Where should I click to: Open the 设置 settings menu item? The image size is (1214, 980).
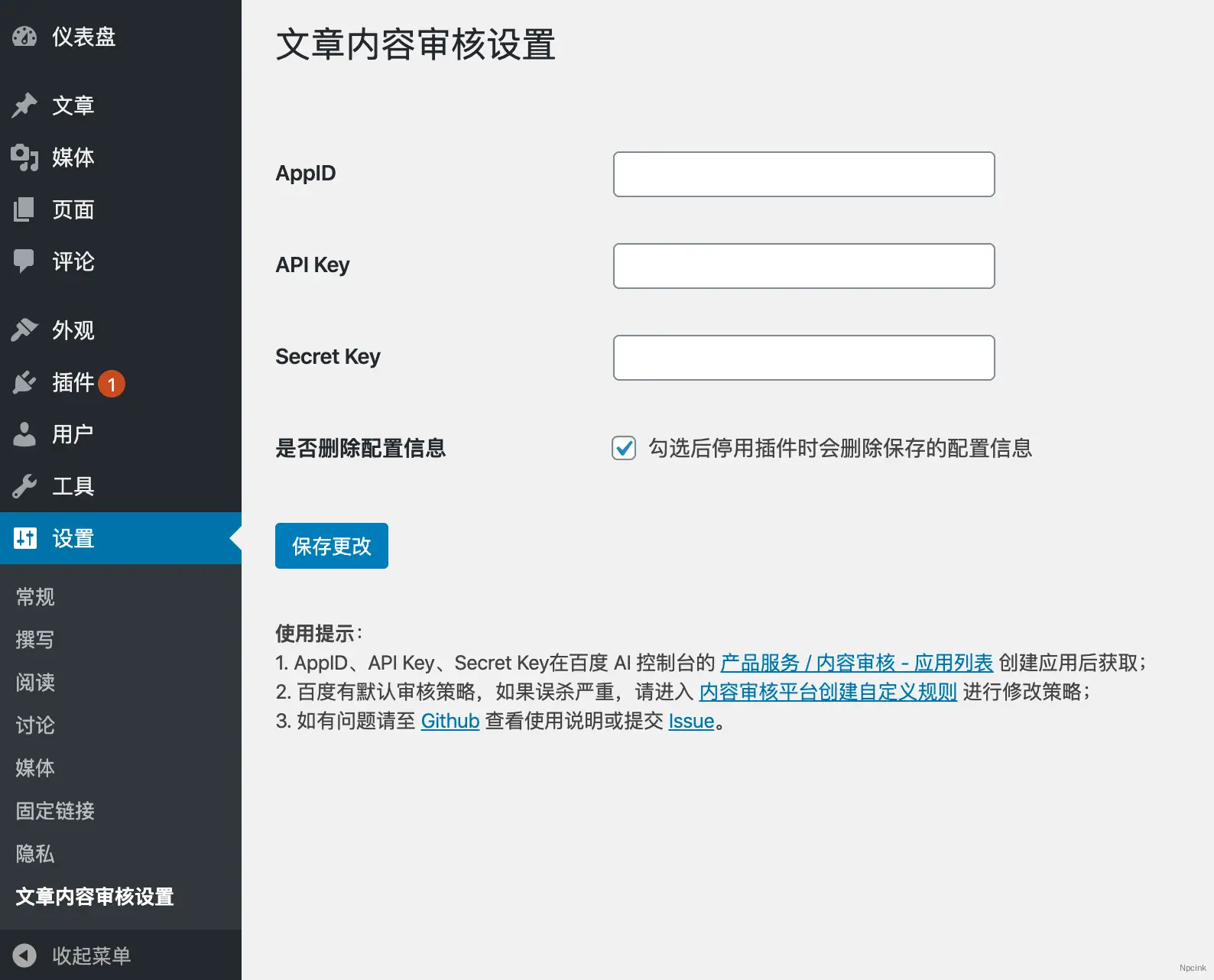point(73,538)
